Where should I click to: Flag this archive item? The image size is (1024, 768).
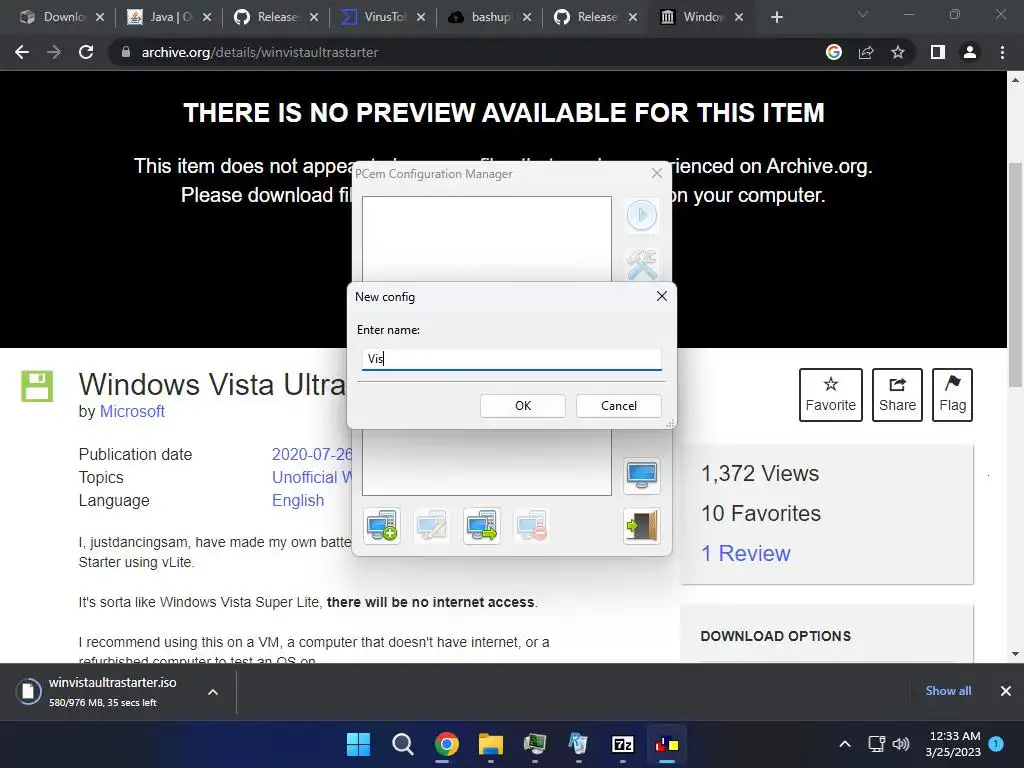[952, 394]
